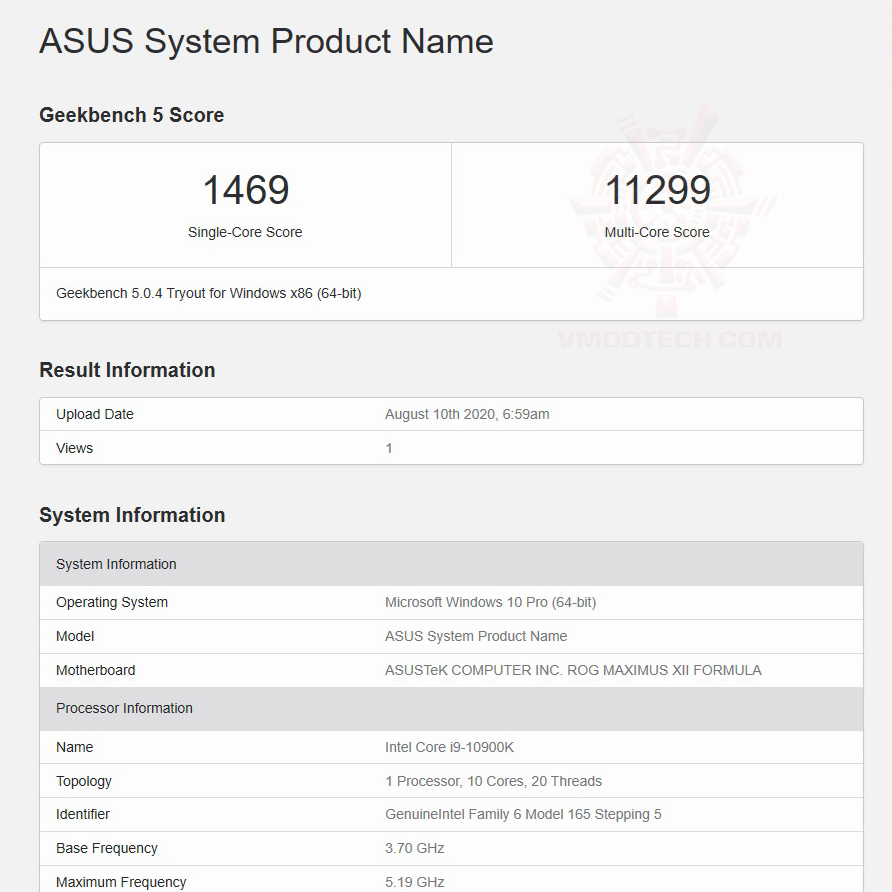Click the ROG MAXIMUS XII FORMULA motherboard value

[x=573, y=670]
